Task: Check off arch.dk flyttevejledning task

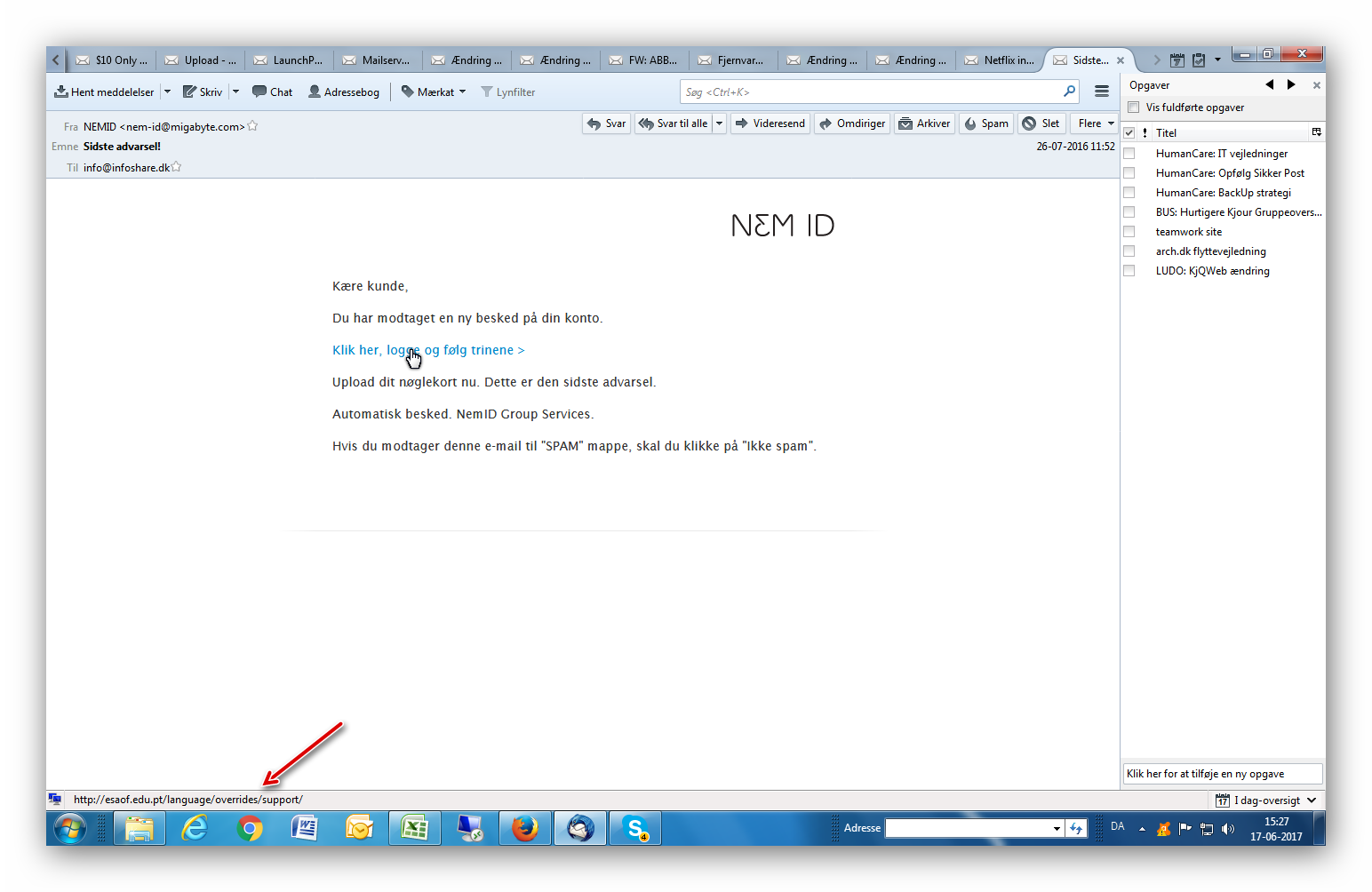Action: (1129, 251)
